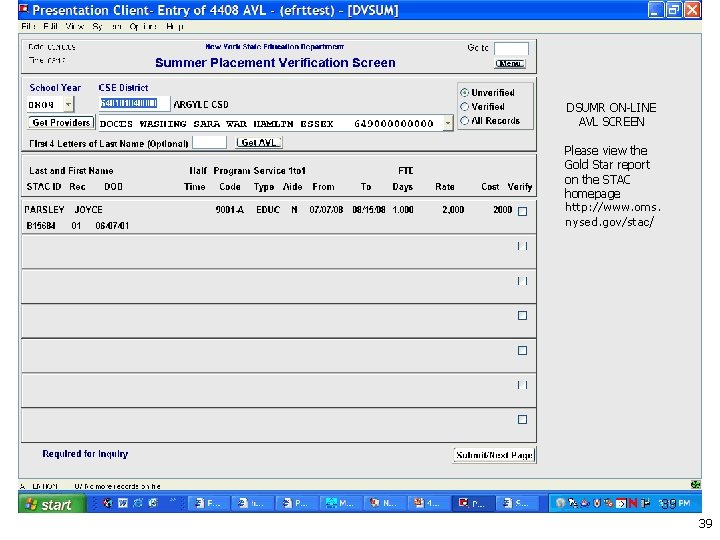This screenshot has width=720, height=540.
Task: Check Verify box for PARSLEY JOYCE
Action: coord(522,211)
